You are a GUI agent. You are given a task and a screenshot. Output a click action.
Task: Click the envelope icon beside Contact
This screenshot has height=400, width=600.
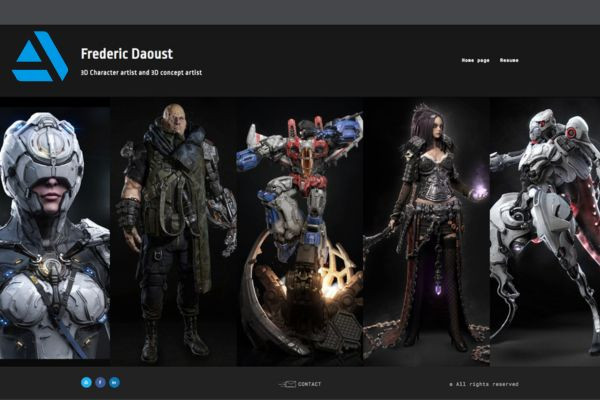coord(287,384)
